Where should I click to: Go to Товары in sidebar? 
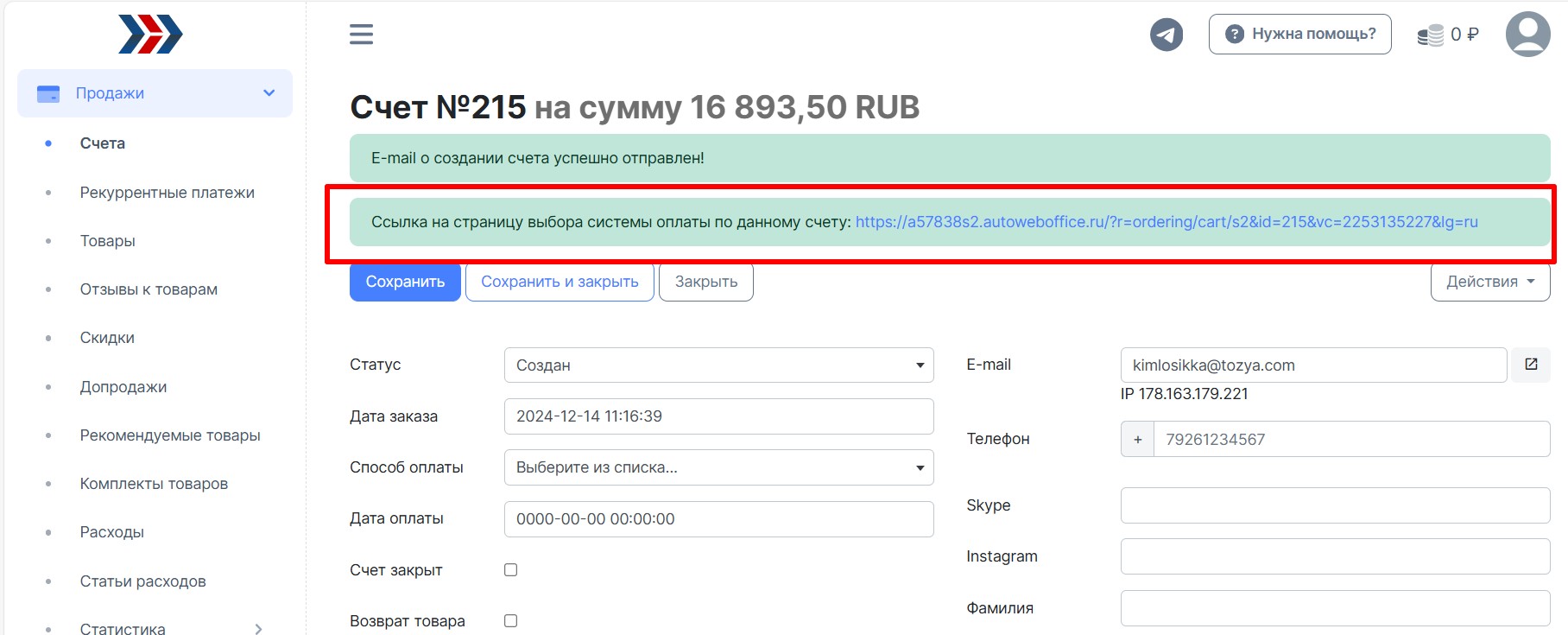tap(107, 241)
